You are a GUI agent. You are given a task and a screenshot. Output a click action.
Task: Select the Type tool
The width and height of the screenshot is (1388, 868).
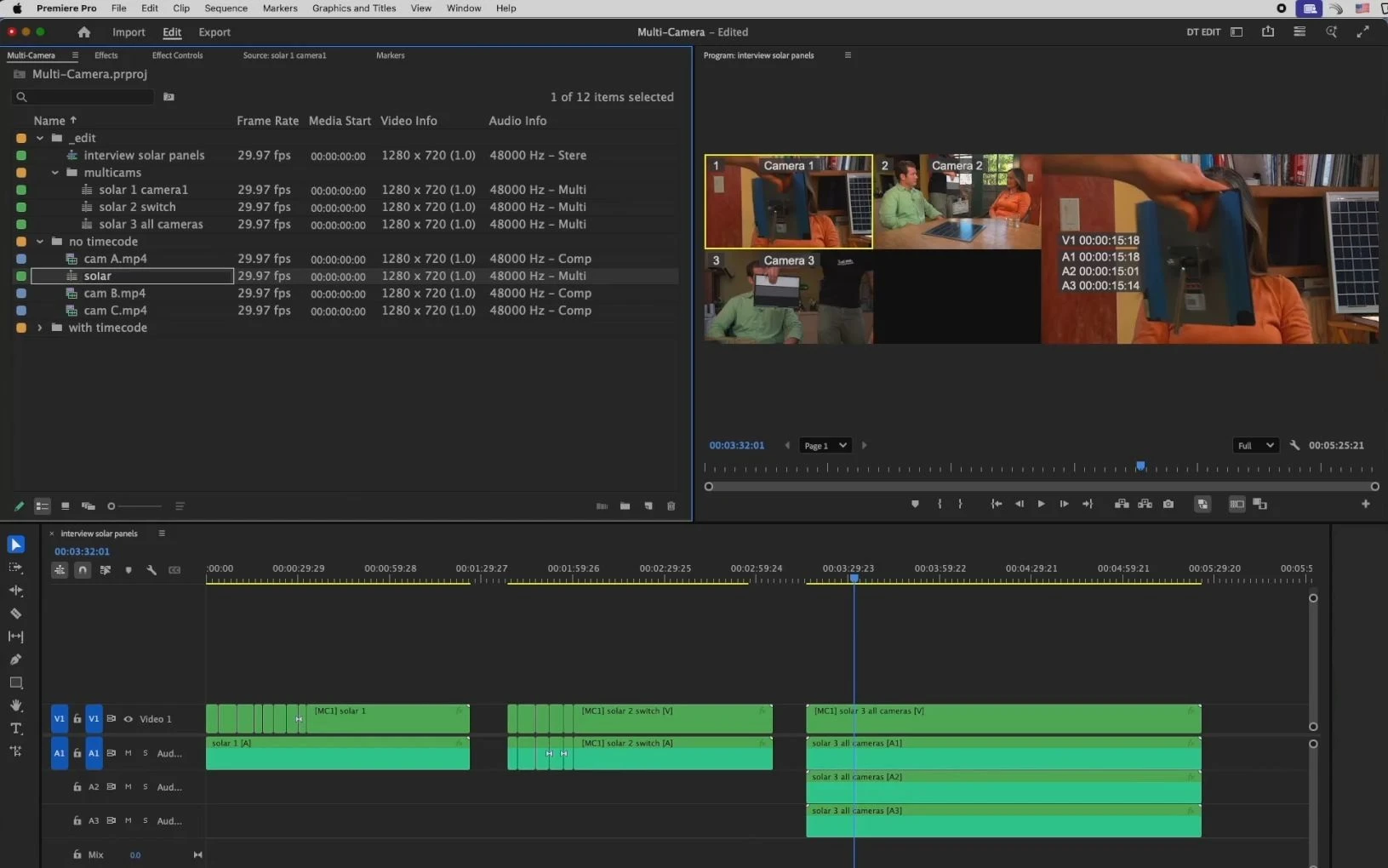(x=15, y=728)
